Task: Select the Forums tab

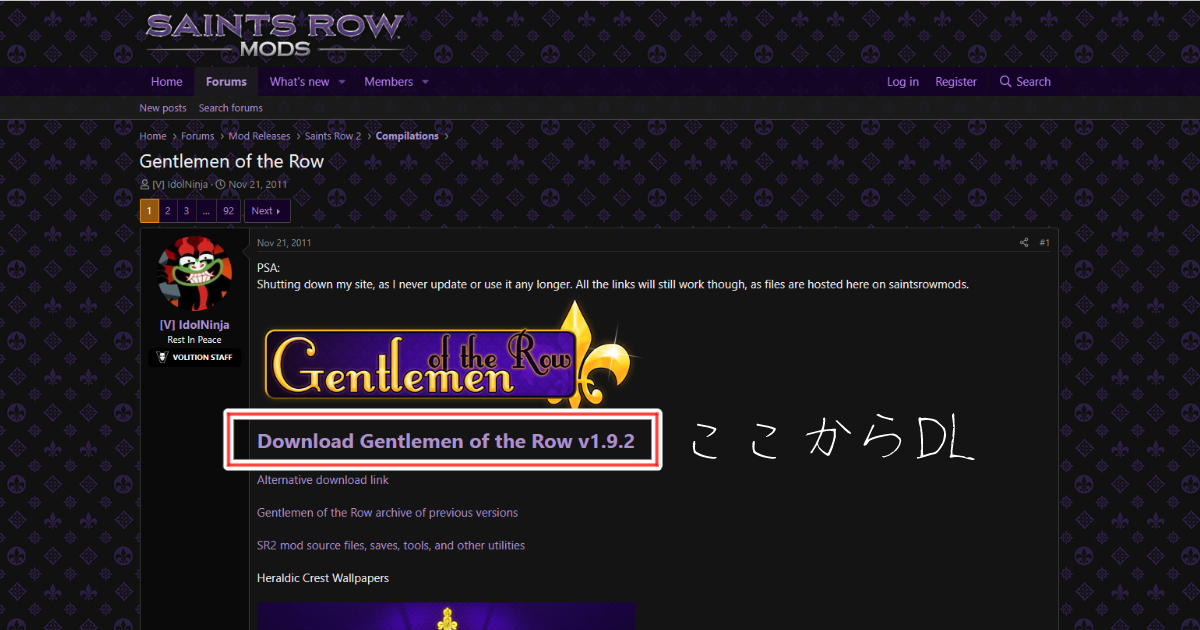Action: [x=226, y=82]
